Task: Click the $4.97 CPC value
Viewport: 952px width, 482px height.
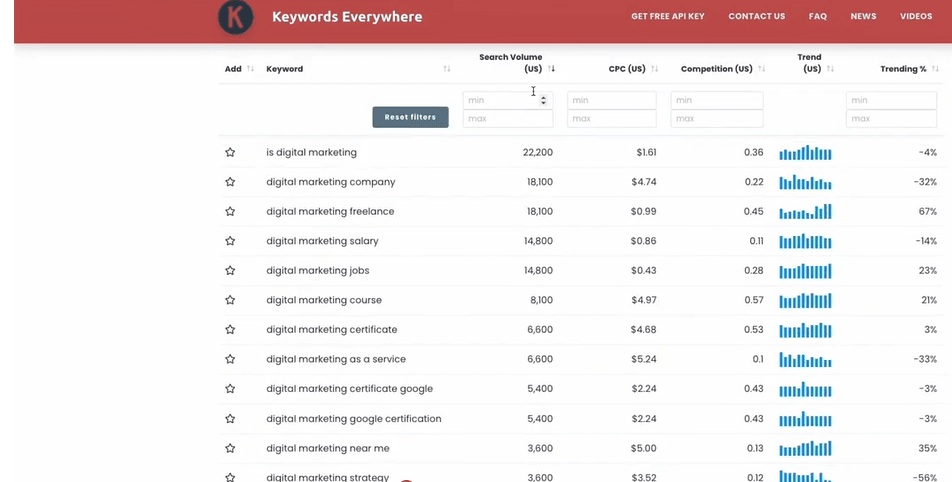Action: tap(644, 300)
